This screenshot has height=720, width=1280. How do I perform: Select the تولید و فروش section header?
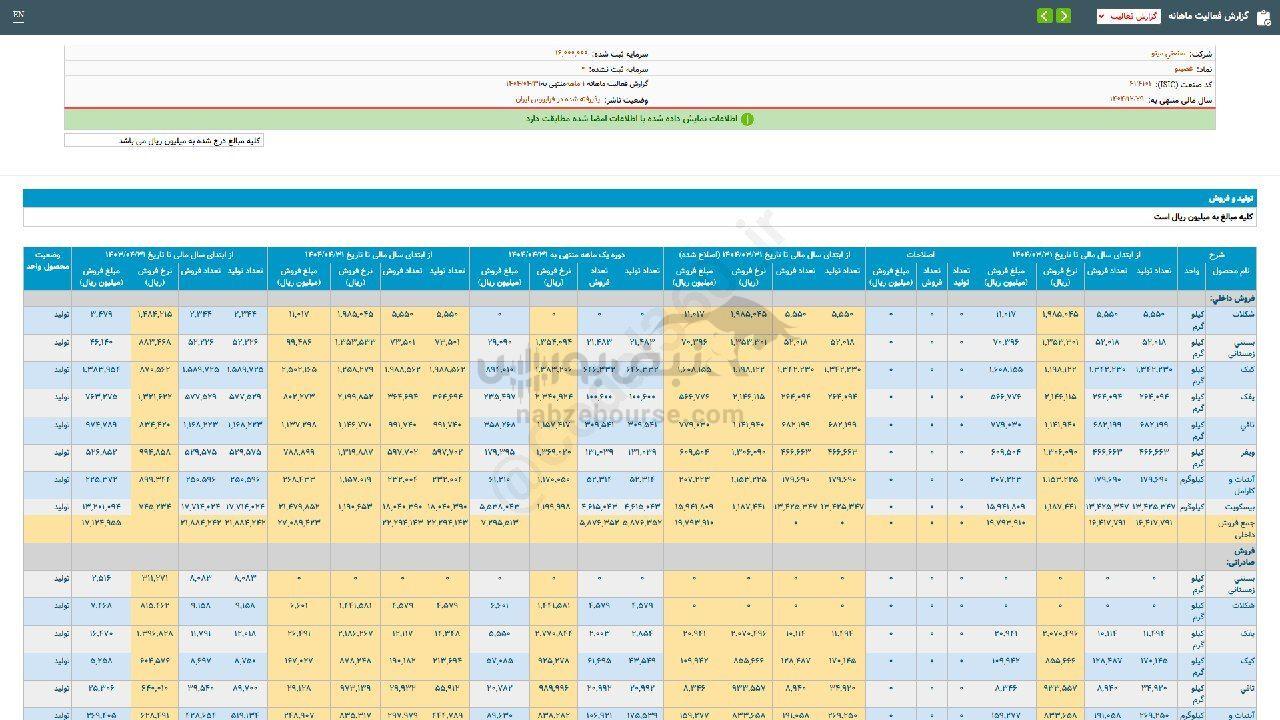pyautogui.click(x=640, y=198)
